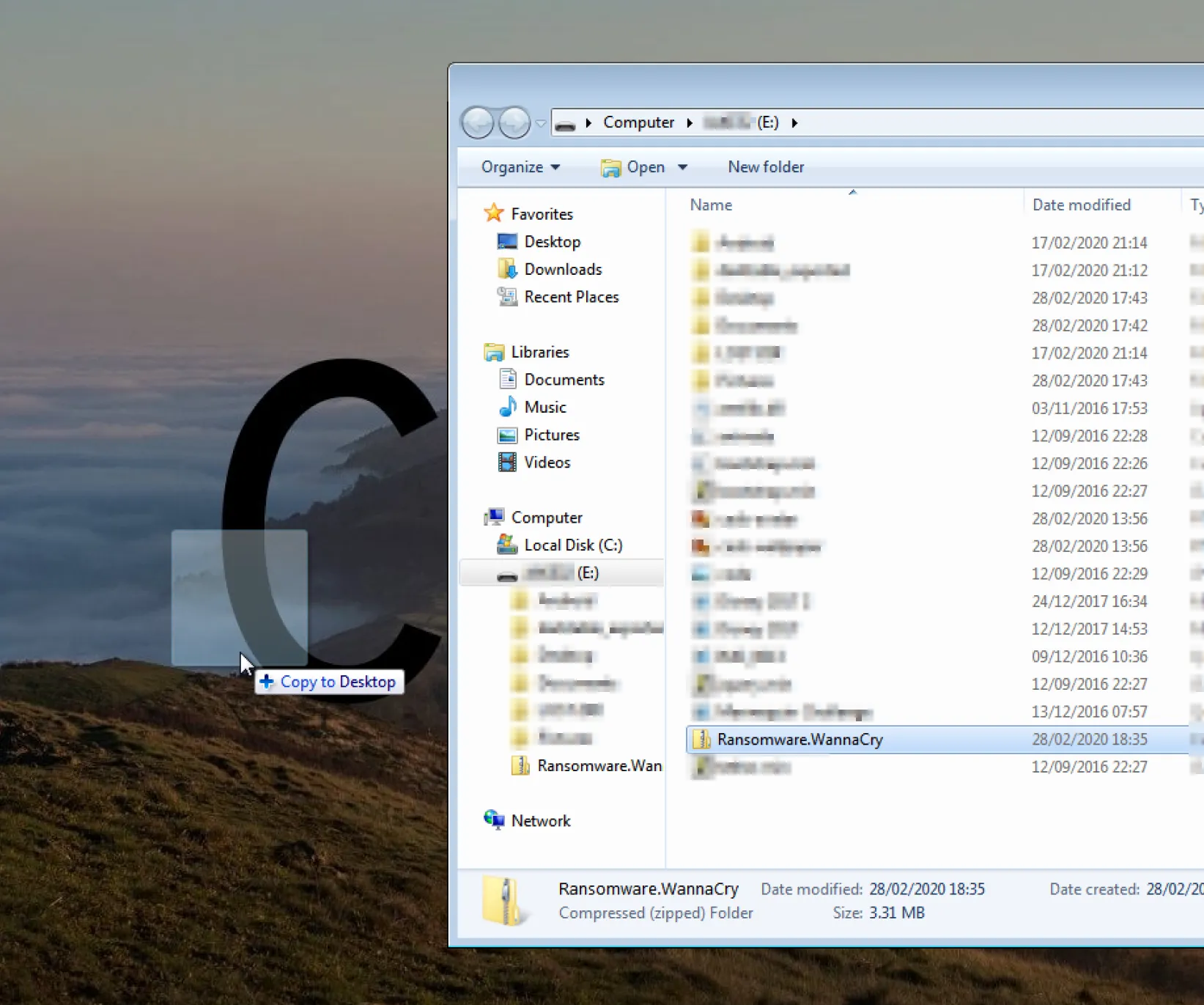Select the Ransomware.WannaCry zip in file list
Image resolution: width=1204 pixels, height=1005 pixels.
tap(799, 740)
